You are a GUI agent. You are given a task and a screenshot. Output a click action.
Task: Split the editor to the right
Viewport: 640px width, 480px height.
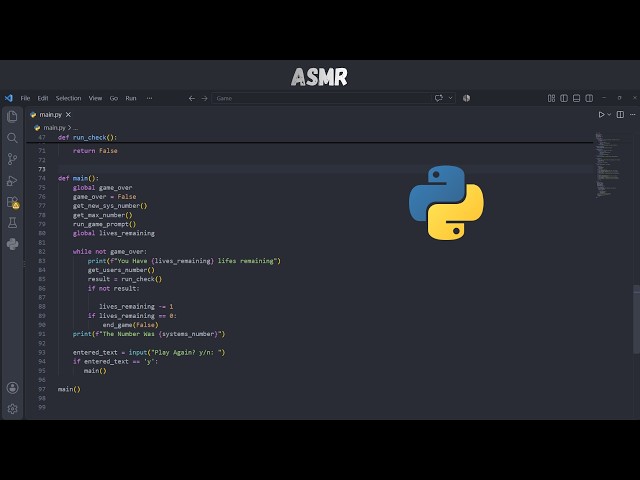(x=620, y=115)
